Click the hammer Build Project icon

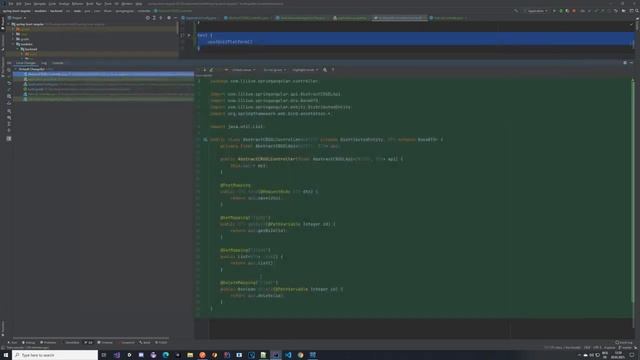516,11
